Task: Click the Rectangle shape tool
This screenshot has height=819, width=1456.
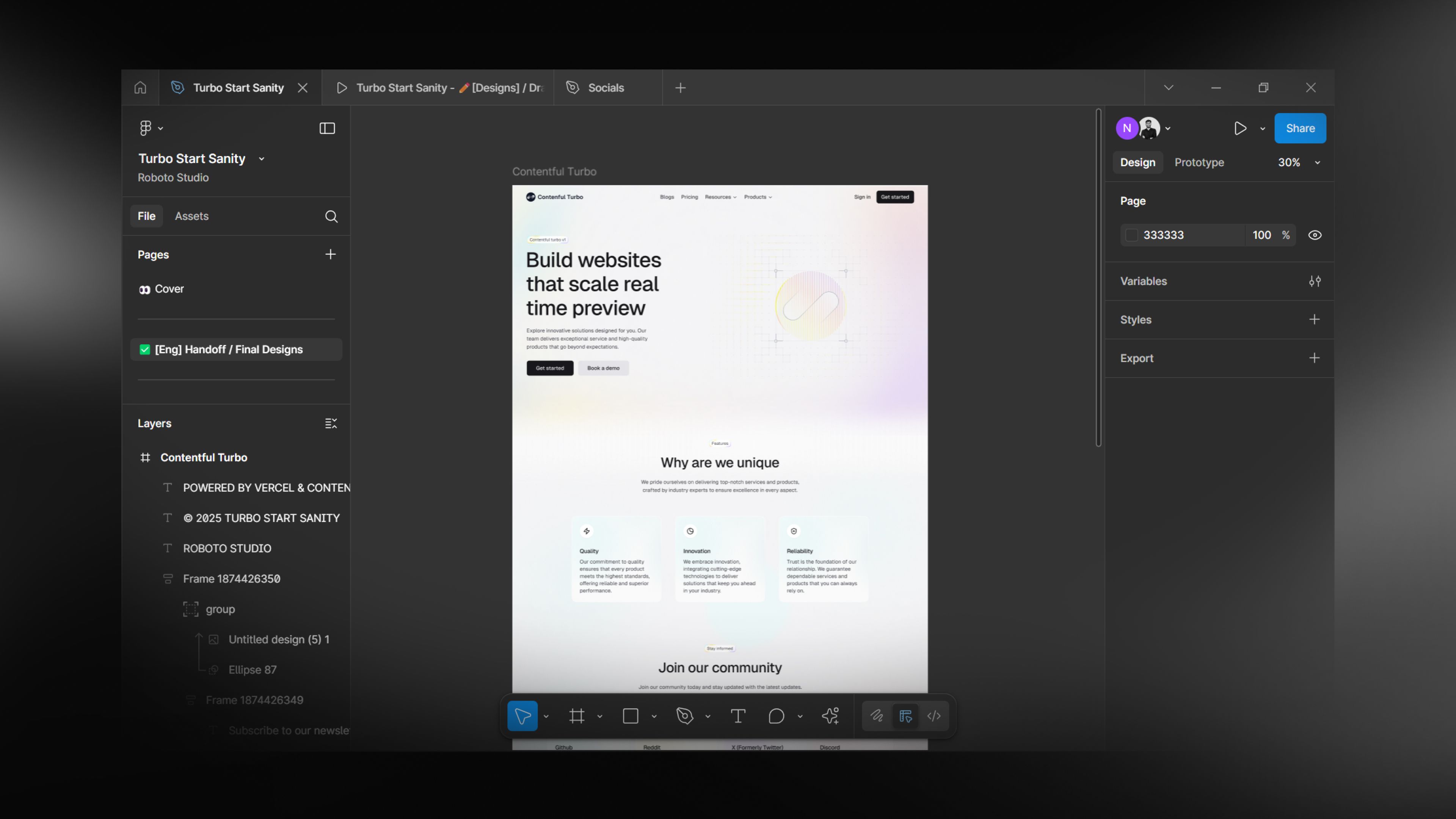Action: point(630,716)
